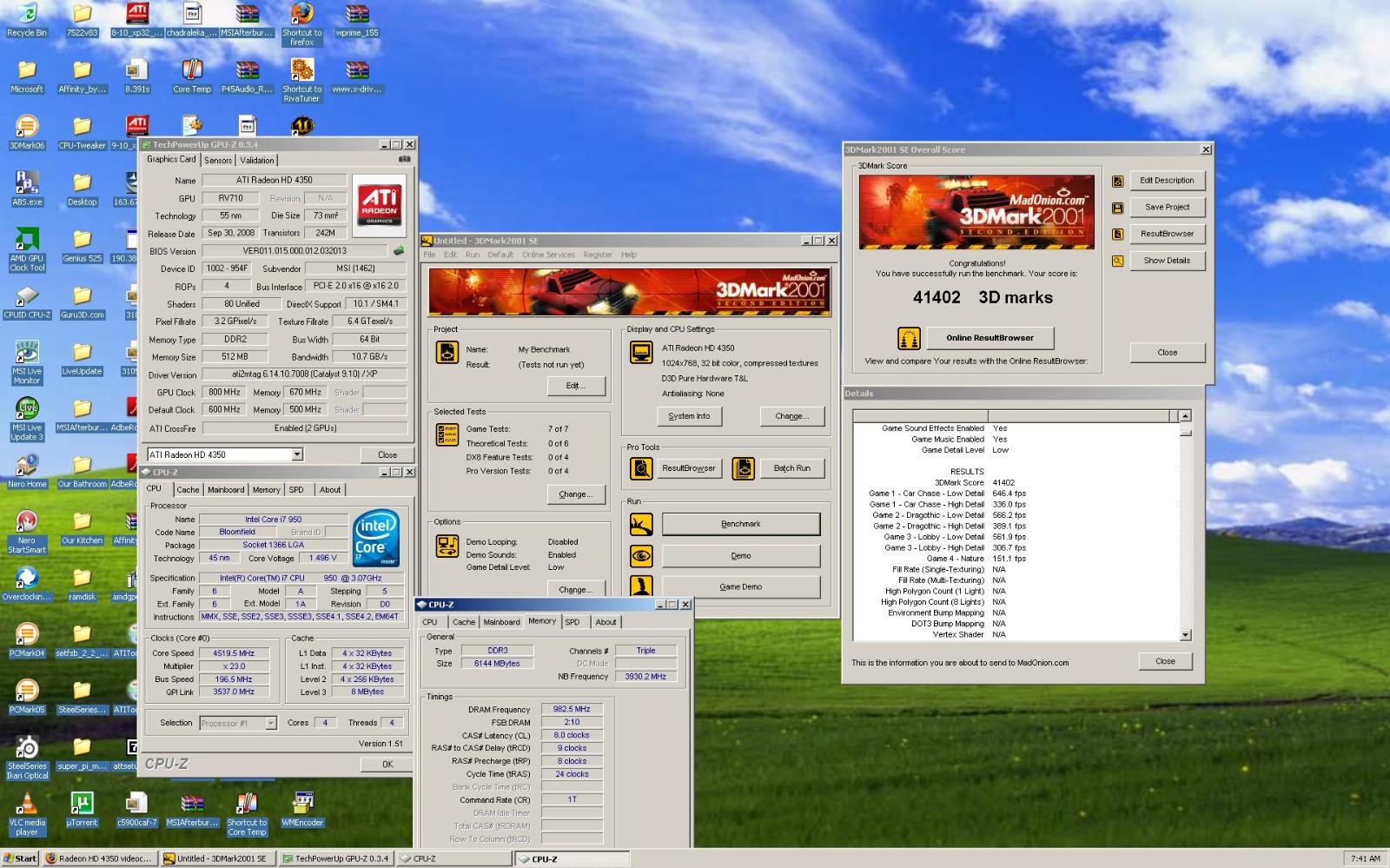Click the Close button in GPU-Z
1390x868 pixels.
pos(387,454)
